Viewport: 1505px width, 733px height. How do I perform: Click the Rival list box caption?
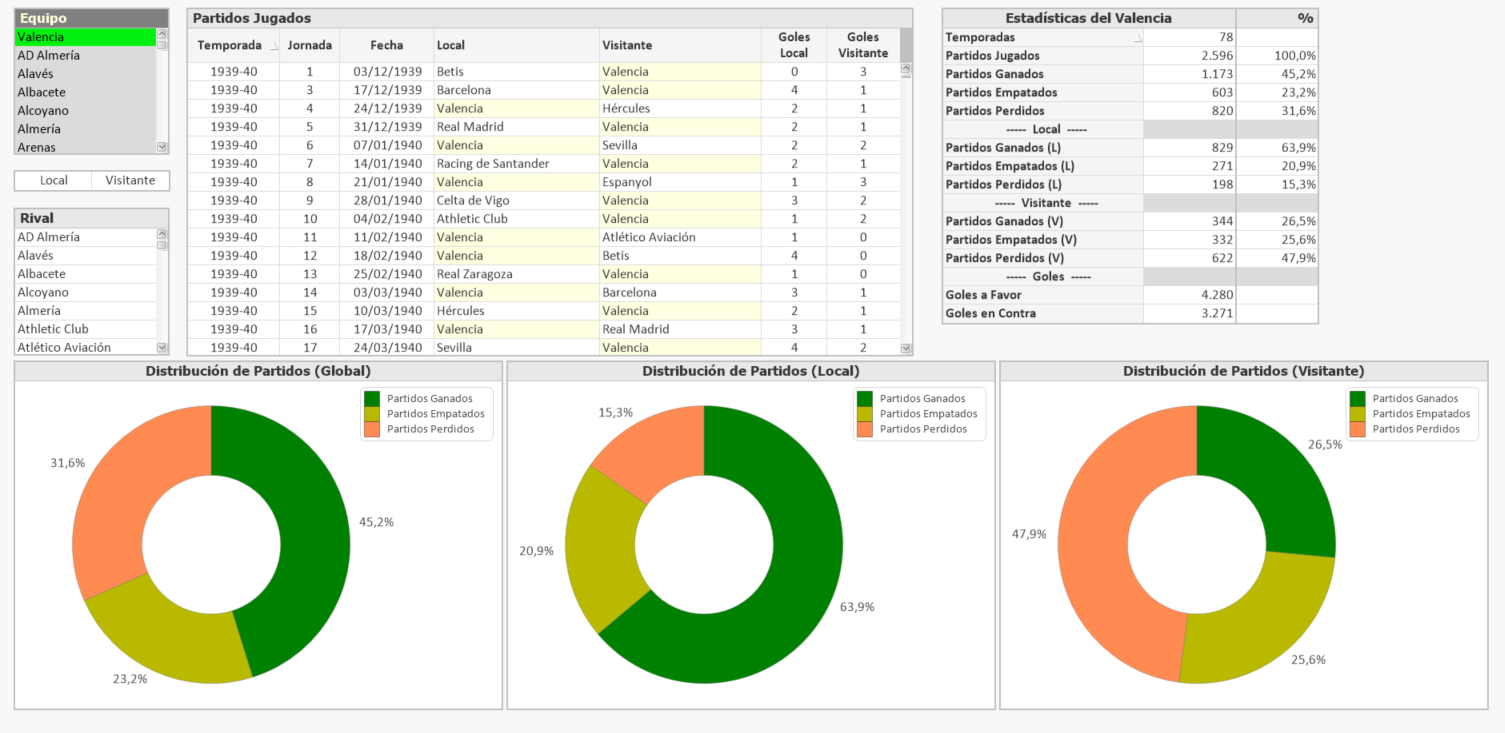[91, 218]
